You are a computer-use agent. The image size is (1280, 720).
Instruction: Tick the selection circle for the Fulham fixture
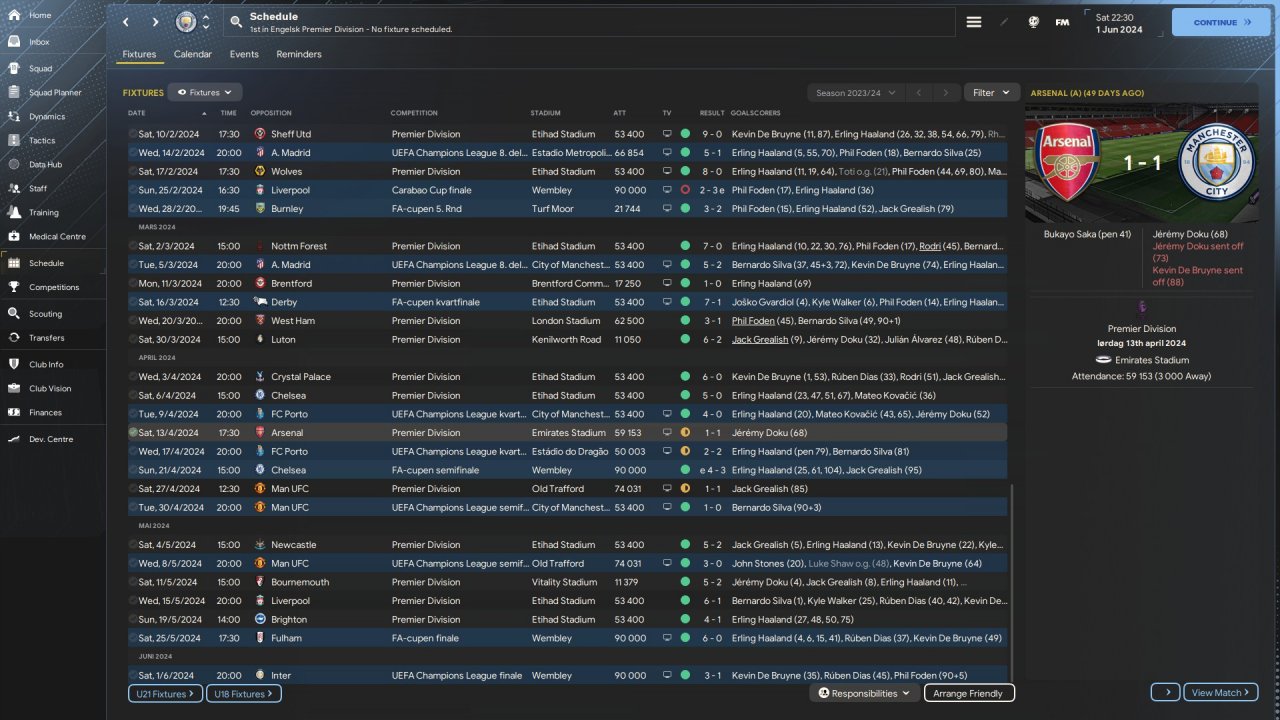[133, 638]
